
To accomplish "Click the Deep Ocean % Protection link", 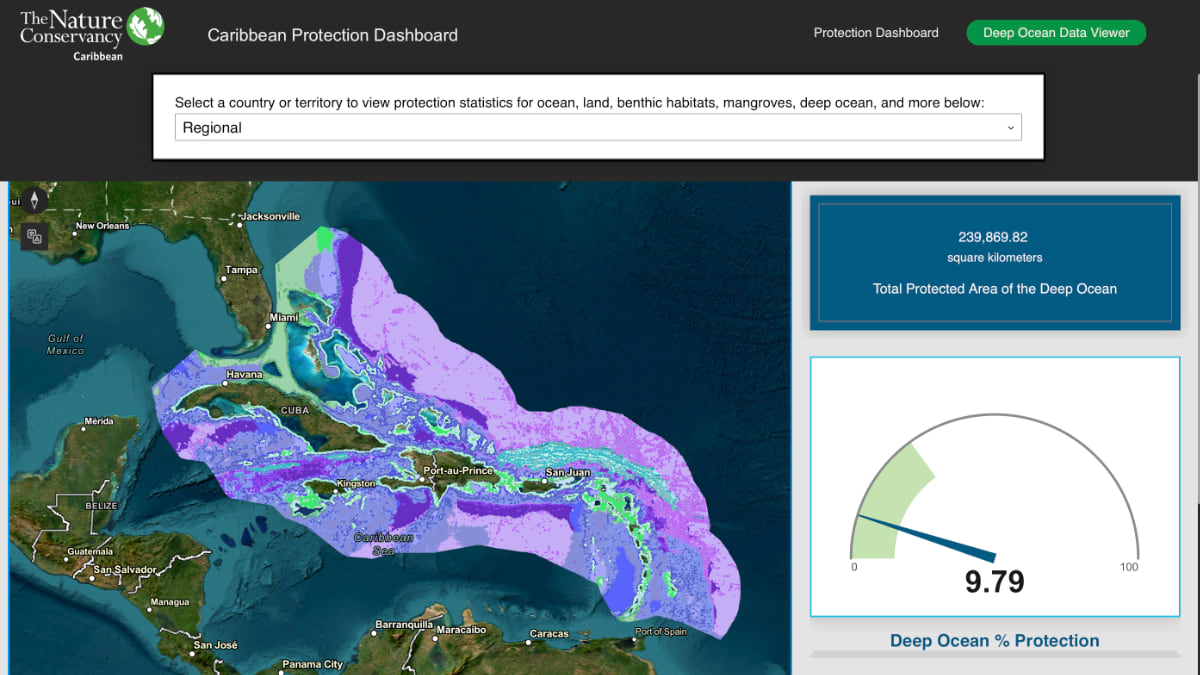I will tap(994, 640).
